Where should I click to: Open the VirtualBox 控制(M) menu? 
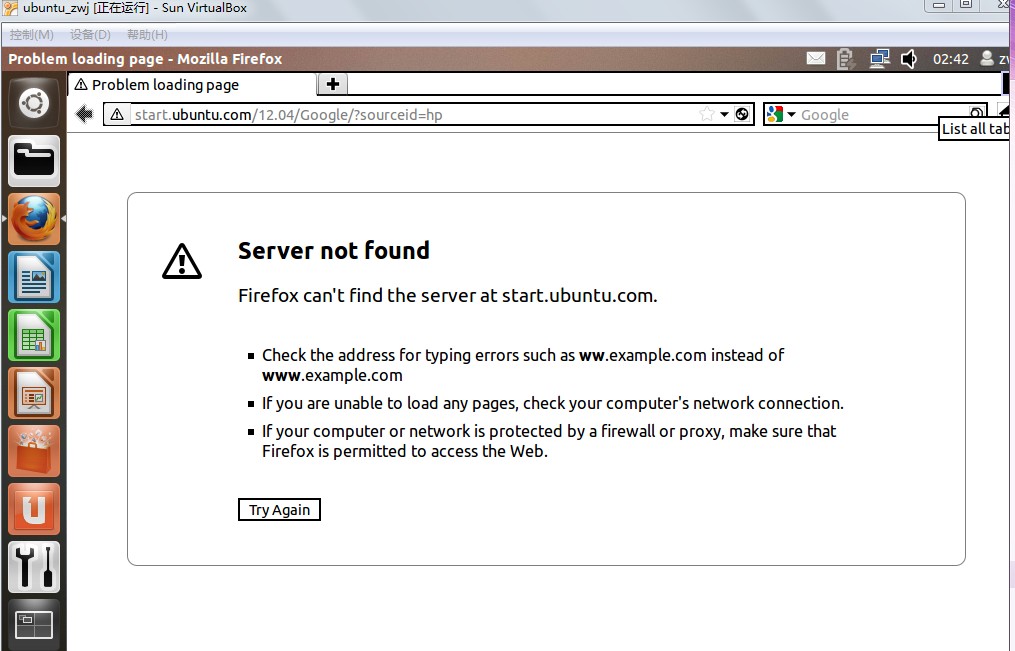32,35
